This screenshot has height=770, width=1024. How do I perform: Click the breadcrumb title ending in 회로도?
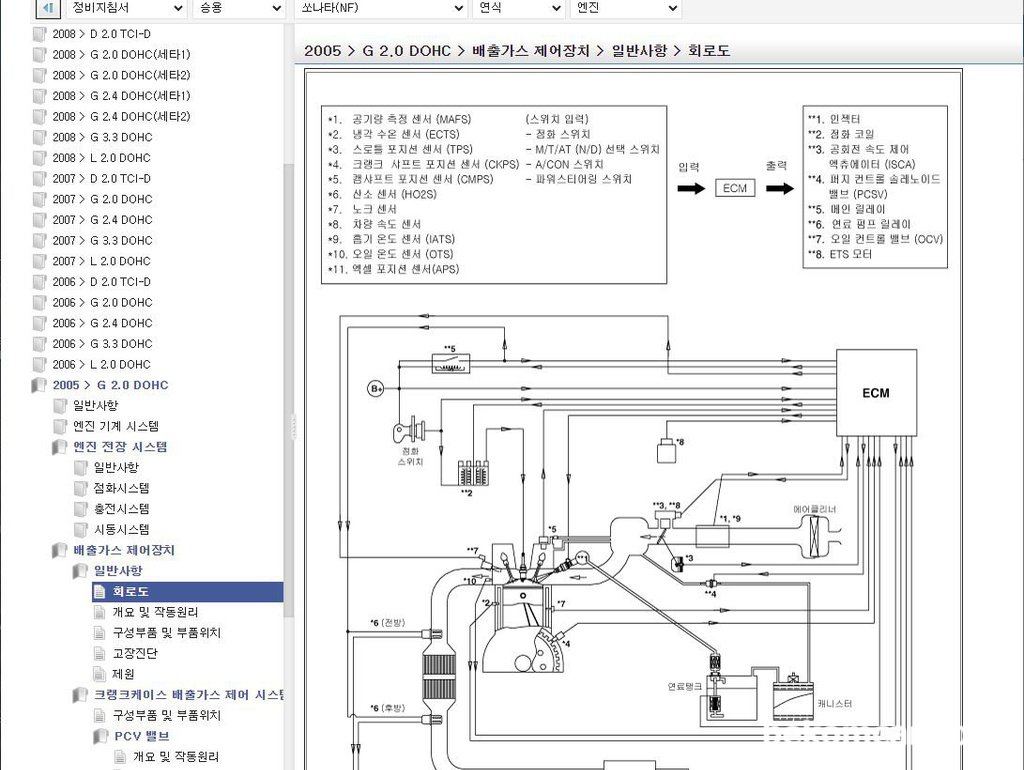click(x=517, y=51)
